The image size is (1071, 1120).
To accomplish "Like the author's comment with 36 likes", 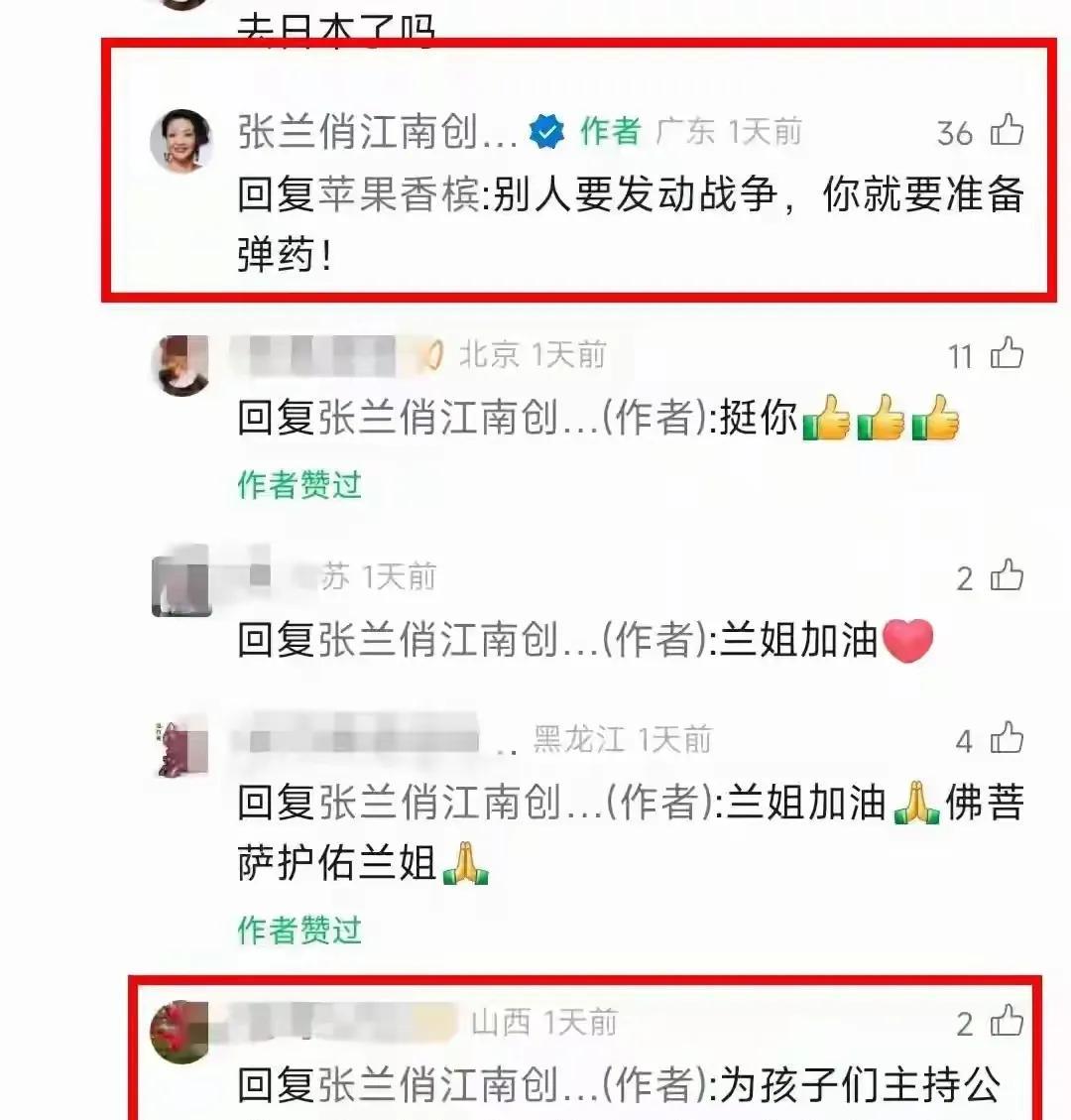I will (1007, 130).
